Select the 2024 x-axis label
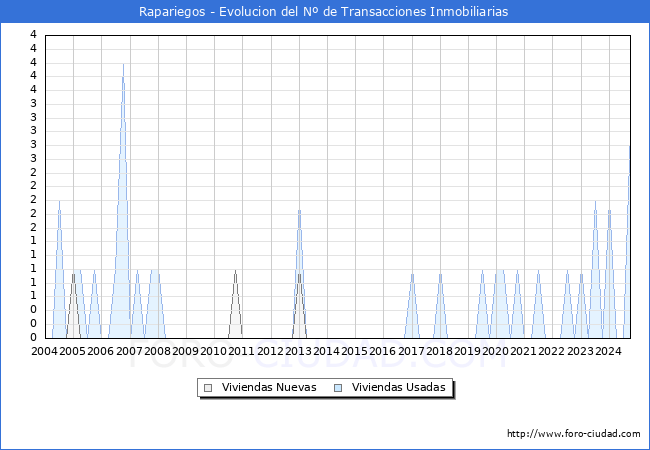The image size is (650, 450). [608, 351]
